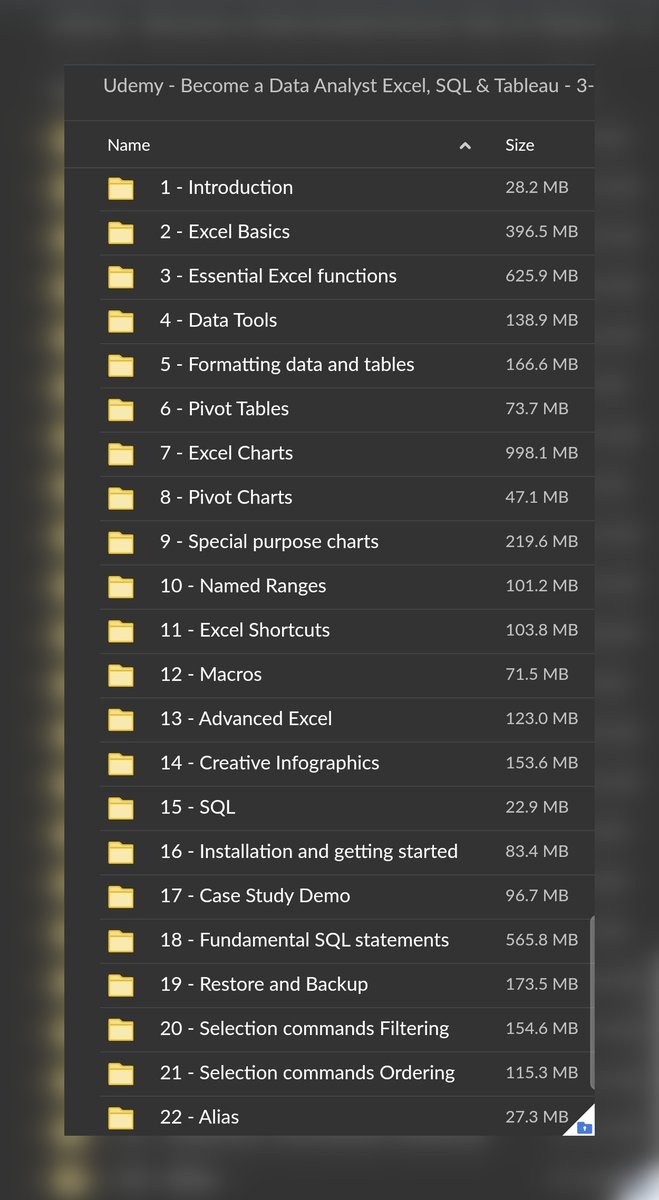This screenshot has width=659, height=1200.
Task: Open the 4 - Data Tools folder name
Action: click(x=218, y=320)
